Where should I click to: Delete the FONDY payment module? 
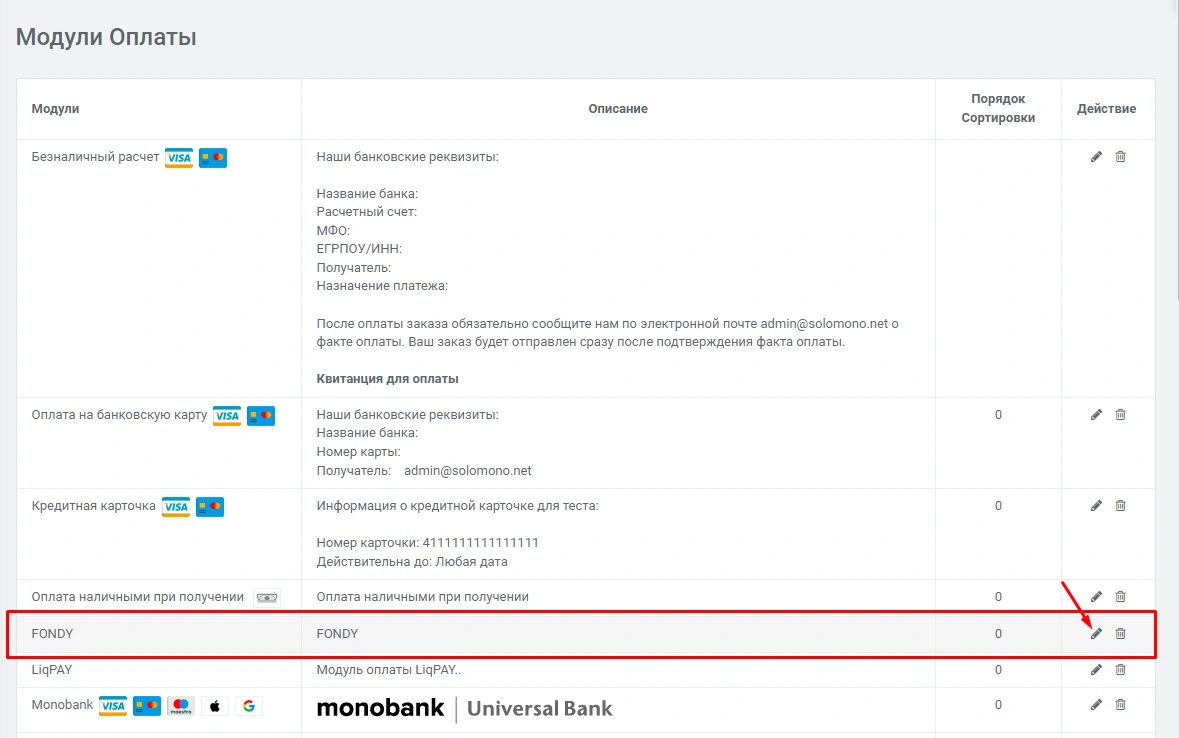(1120, 633)
